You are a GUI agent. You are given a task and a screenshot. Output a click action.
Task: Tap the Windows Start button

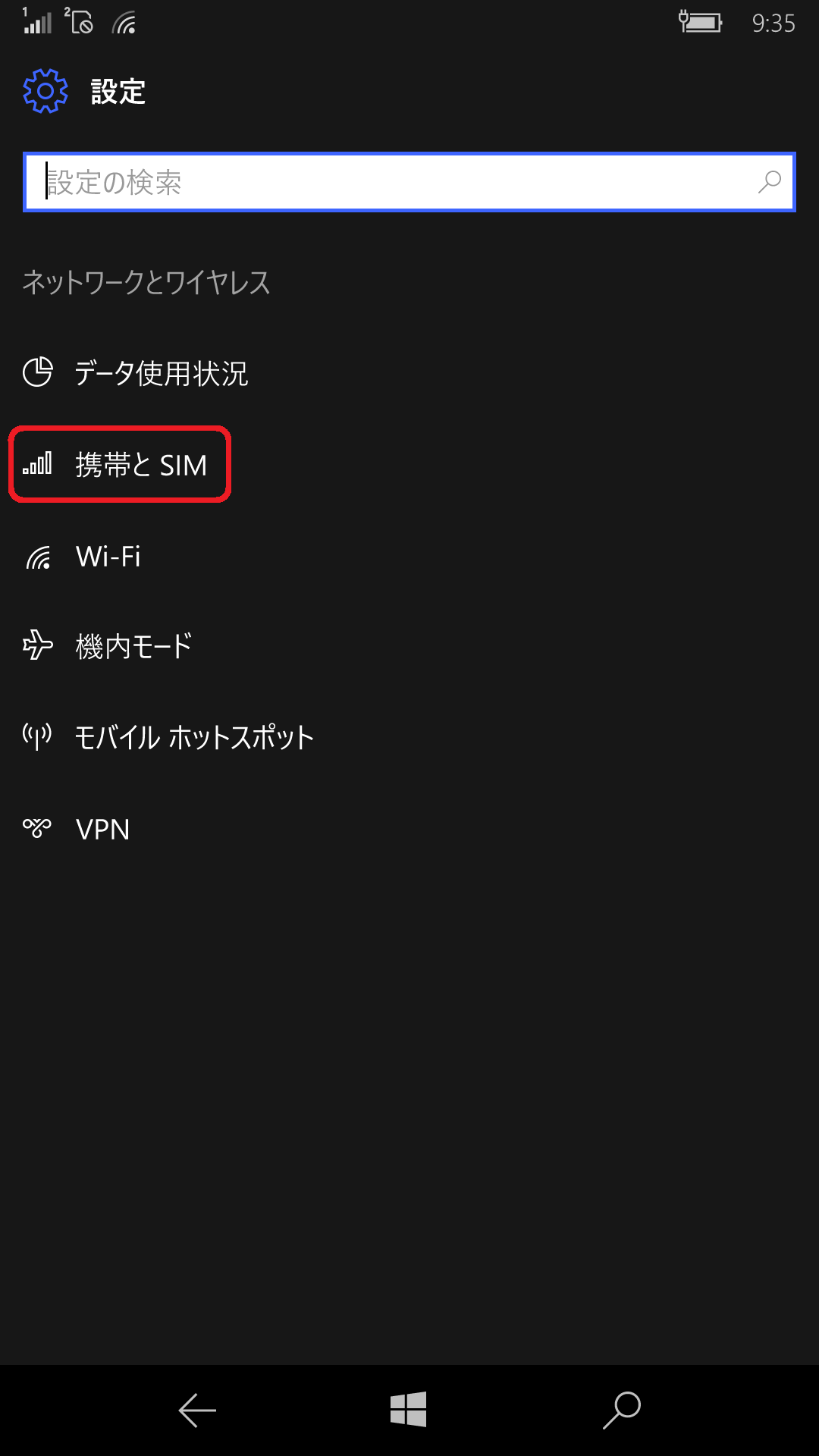(409, 1410)
